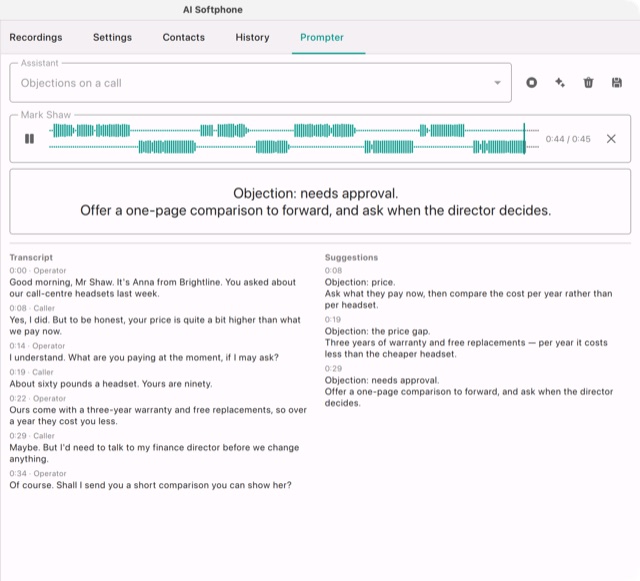640x581 pixels.
Task: Seek in the lower waveform track
Action: click(x=294, y=147)
